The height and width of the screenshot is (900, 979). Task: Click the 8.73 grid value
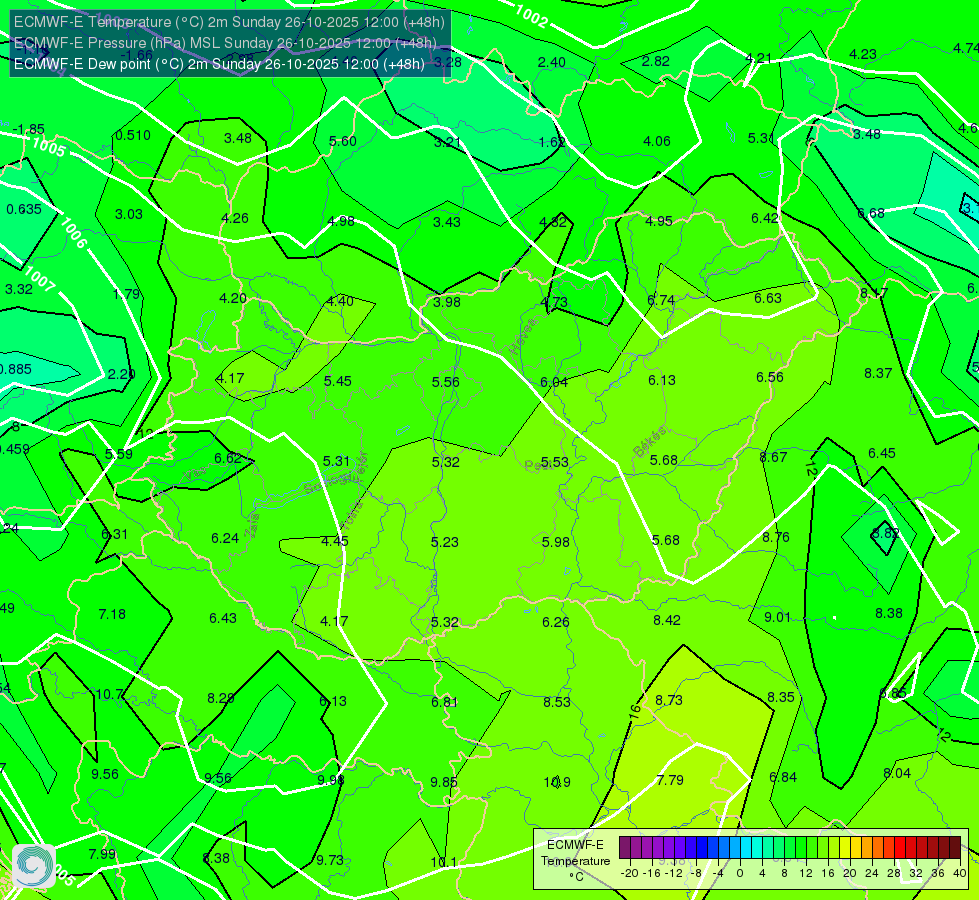coord(669,700)
